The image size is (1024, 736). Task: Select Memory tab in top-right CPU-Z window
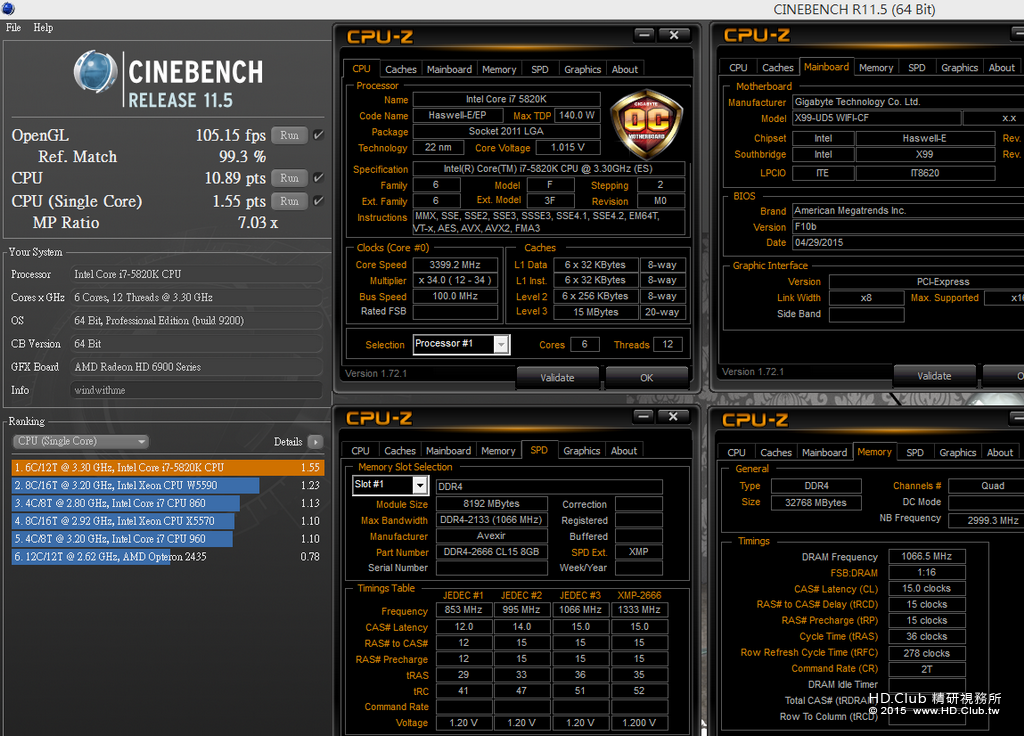(876, 67)
